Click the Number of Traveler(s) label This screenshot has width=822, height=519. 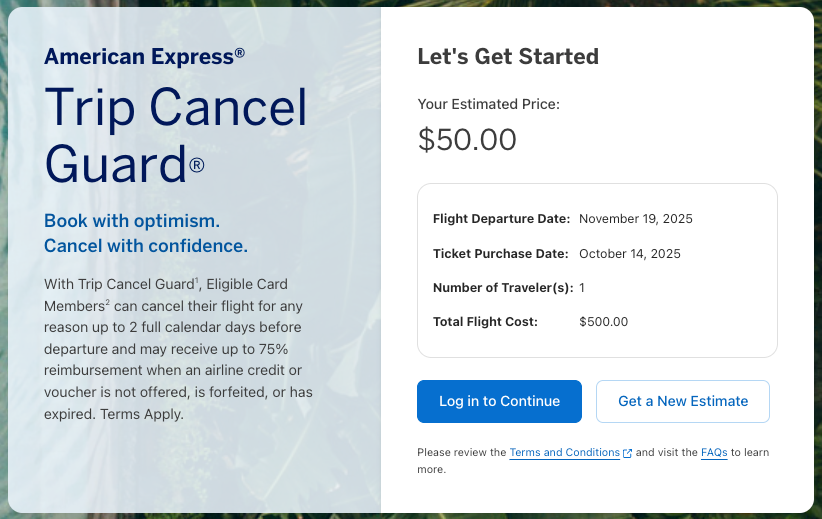[502, 288]
